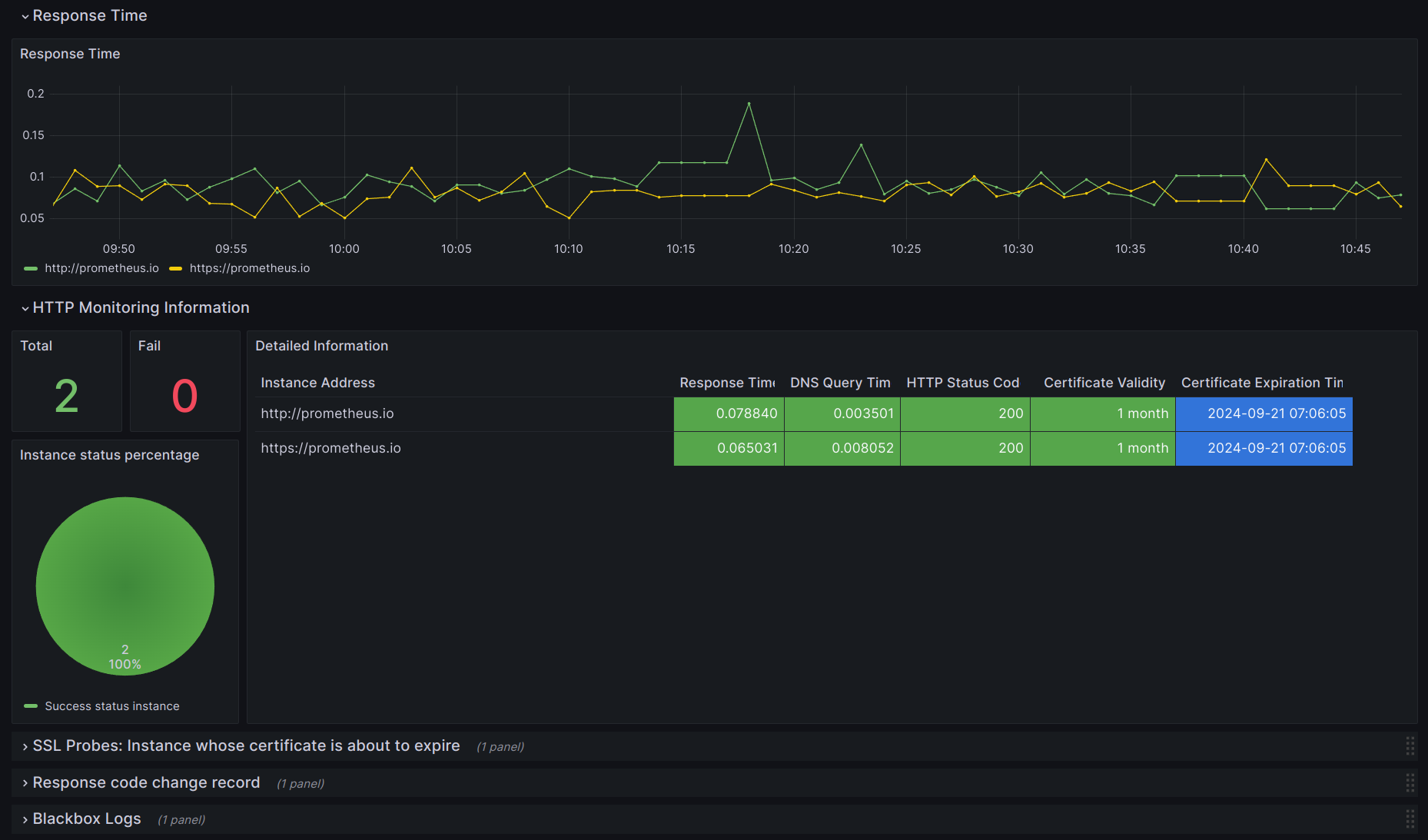Sort table by Certificate Validity column
The width and height of the screenshot is (1428, 840).
(1104, 383)
